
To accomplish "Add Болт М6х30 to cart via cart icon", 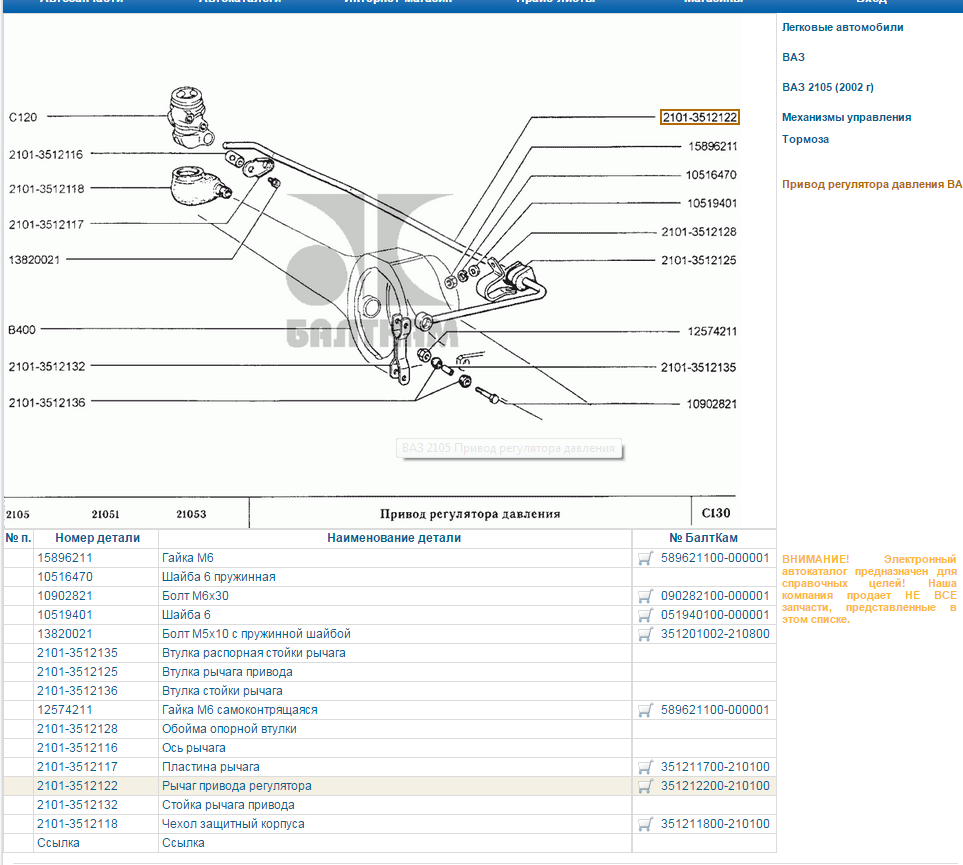I will [645, 596].
